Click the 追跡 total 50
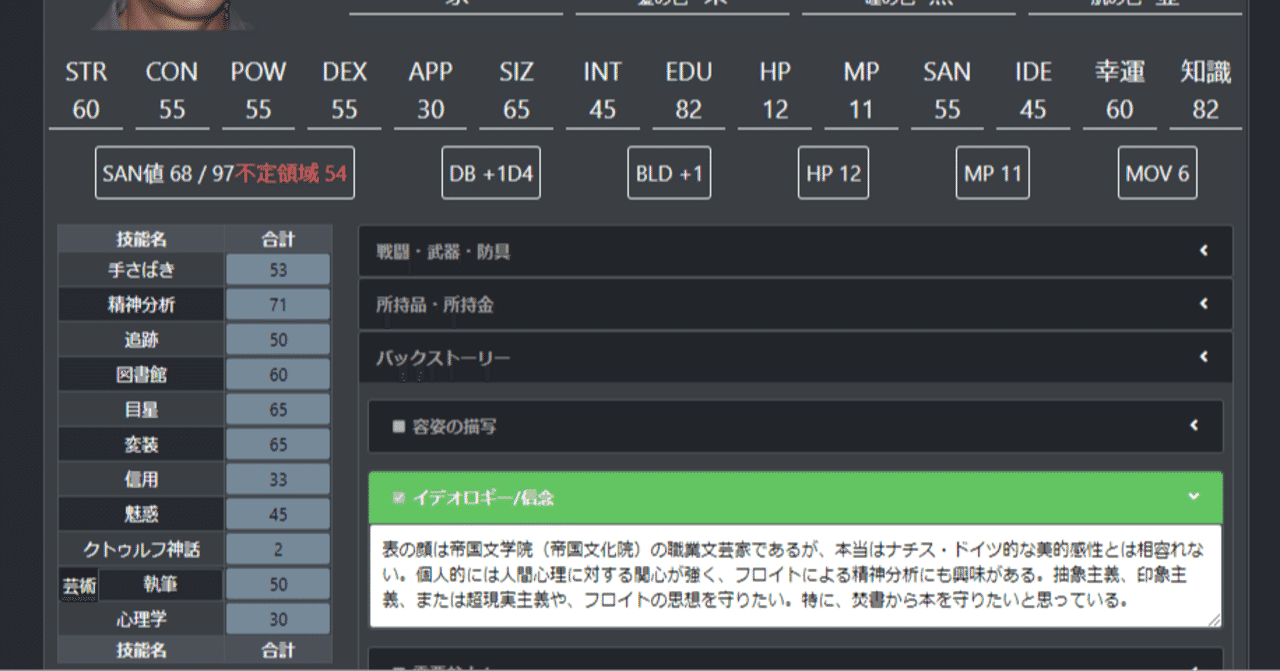This screenshot has height=671, width=1280. 278,340
